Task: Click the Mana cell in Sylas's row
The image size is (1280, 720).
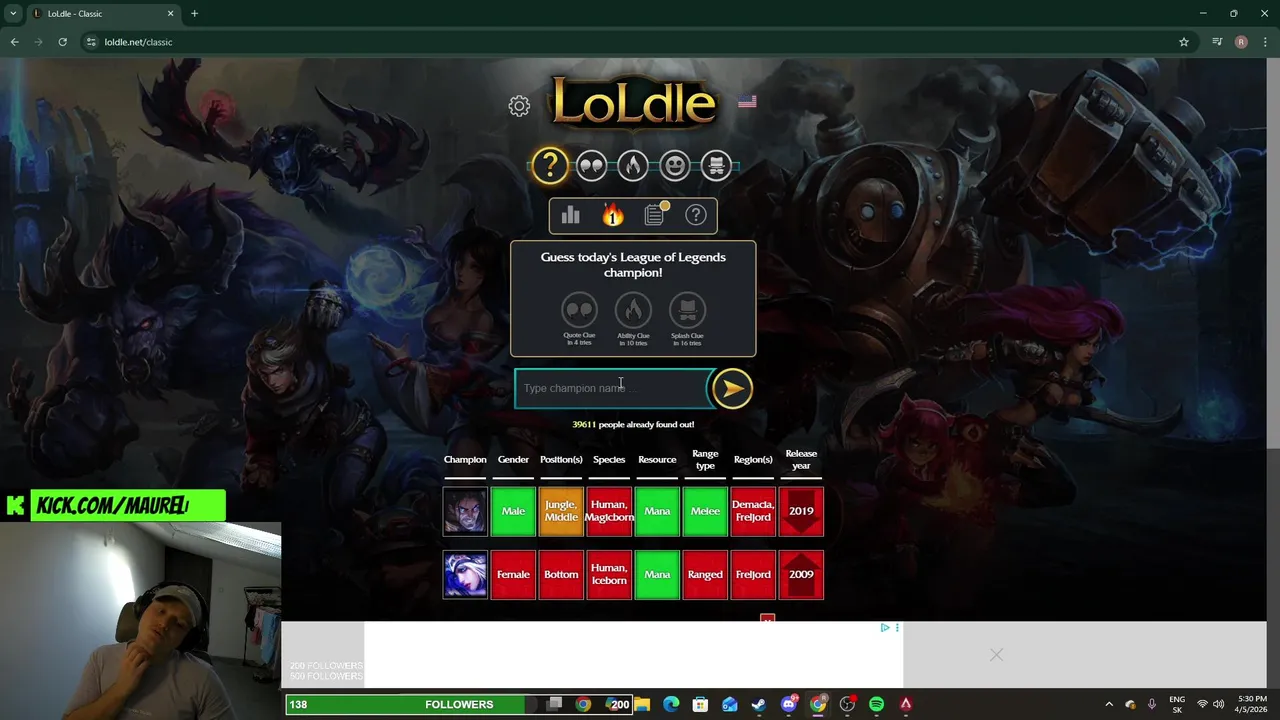Action: pyautogui.click(x=657, y=511)
